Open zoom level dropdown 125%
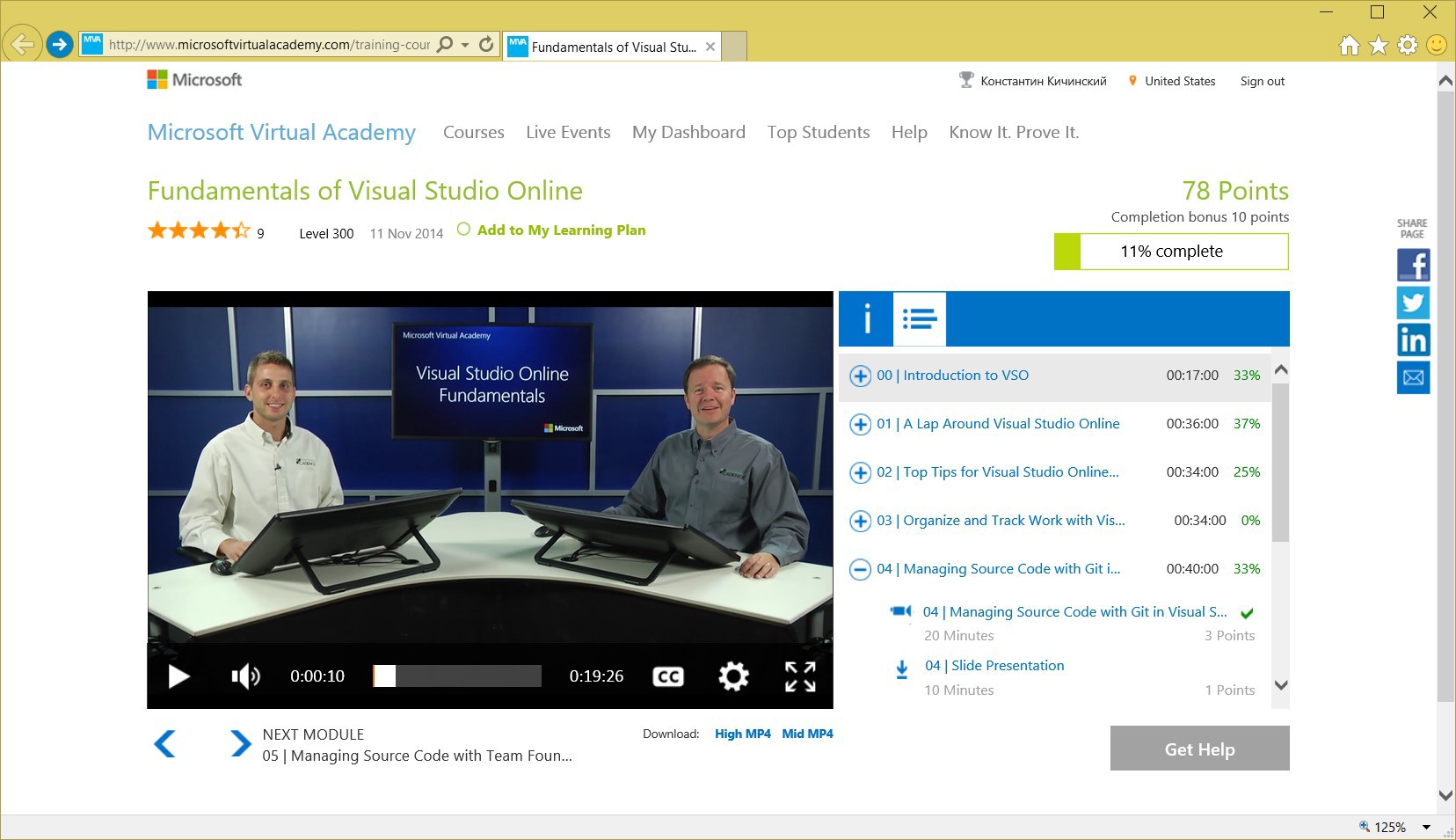Screen dimensions: 1456x840 (1426, 827)
